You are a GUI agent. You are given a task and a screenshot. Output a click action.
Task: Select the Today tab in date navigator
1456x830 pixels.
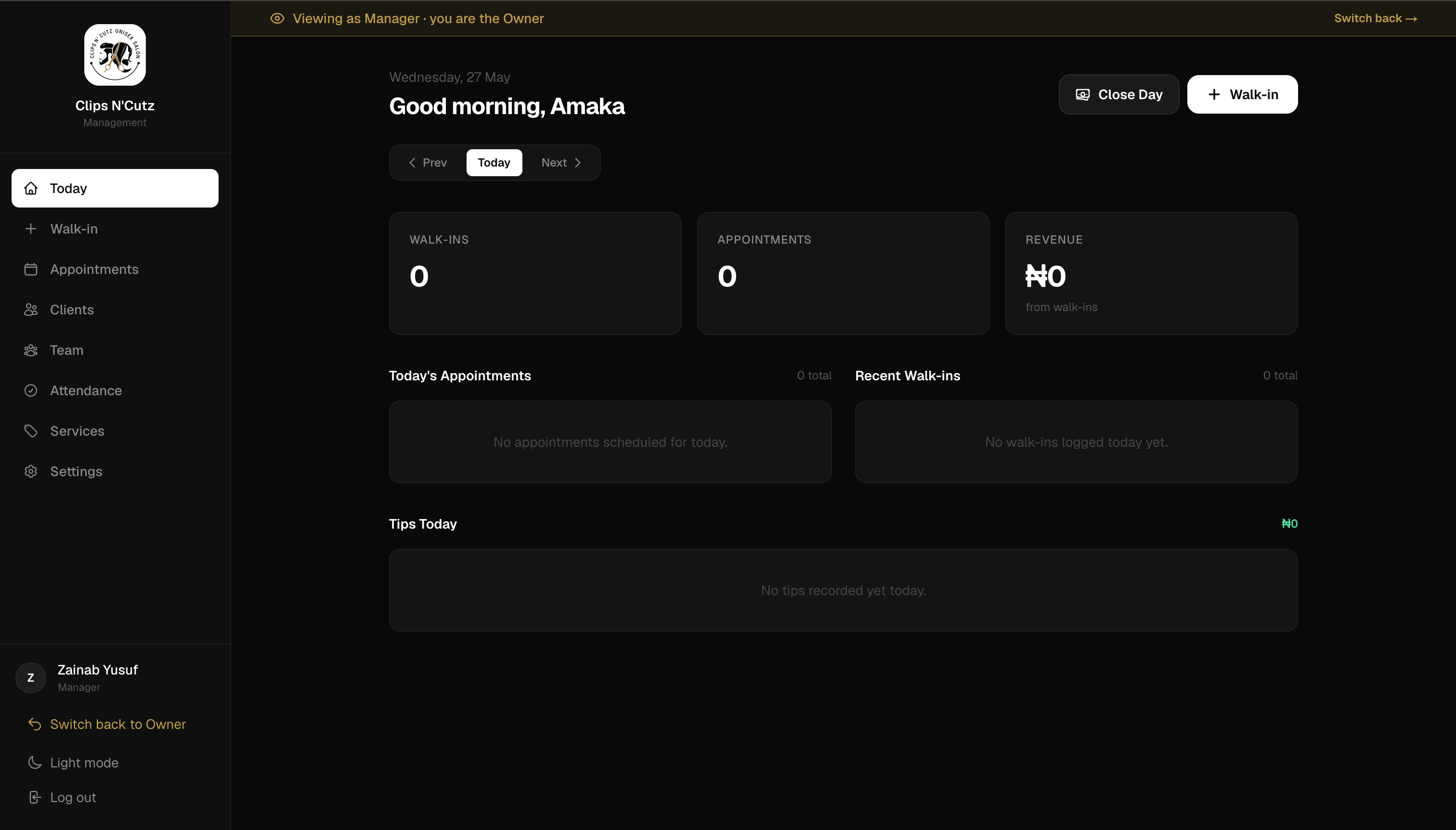coord(494,162)
